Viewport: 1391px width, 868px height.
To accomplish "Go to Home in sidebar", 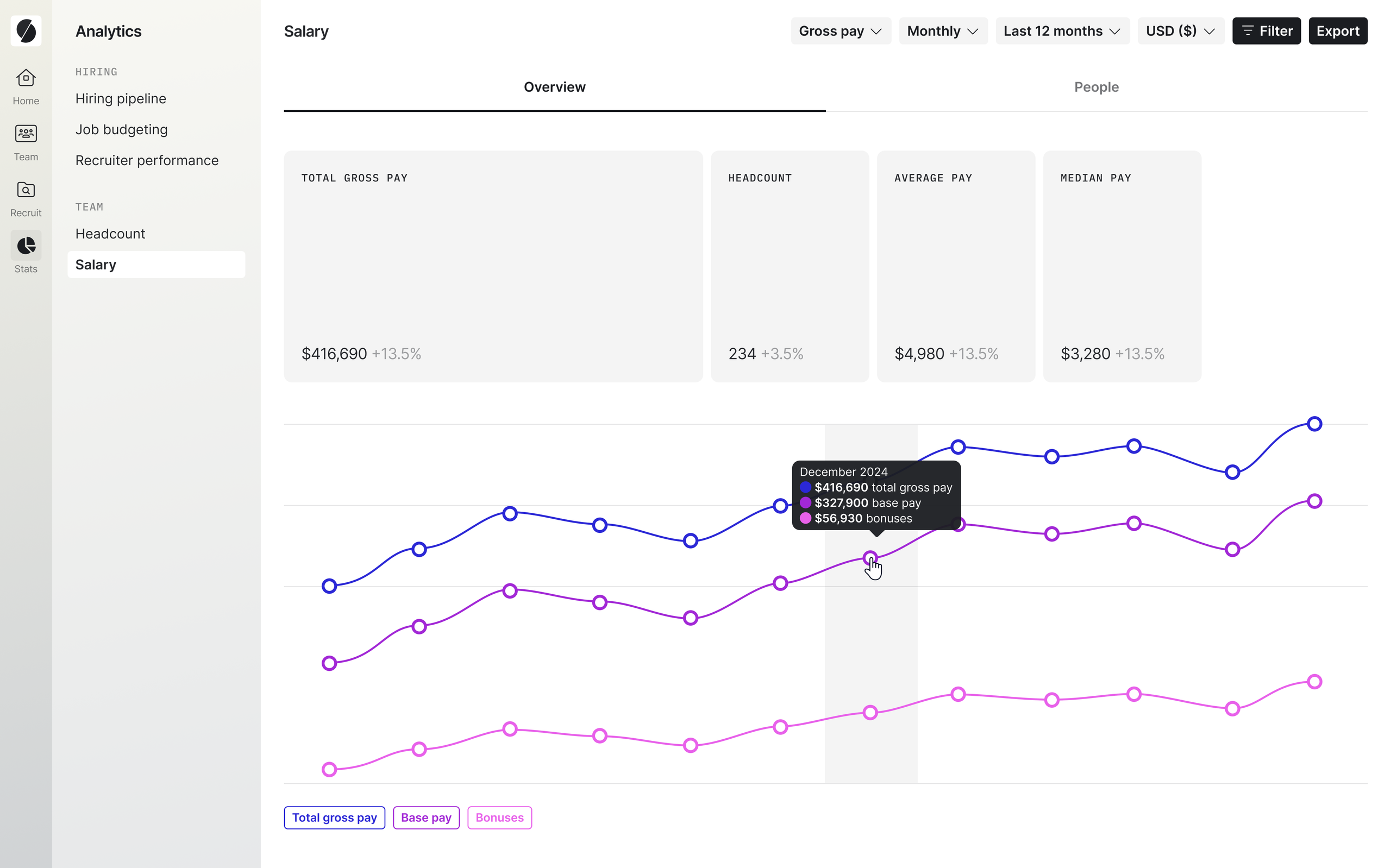I will [26, 86].
